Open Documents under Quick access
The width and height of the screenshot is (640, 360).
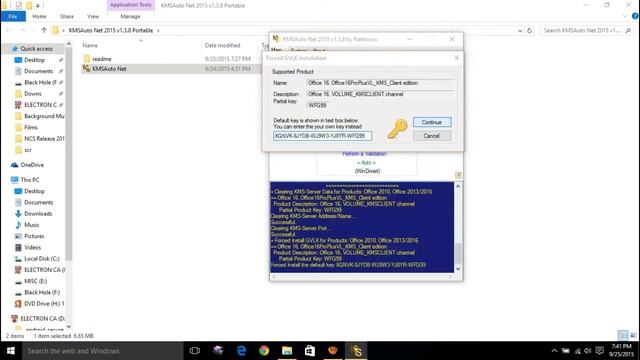click(38, 71)
